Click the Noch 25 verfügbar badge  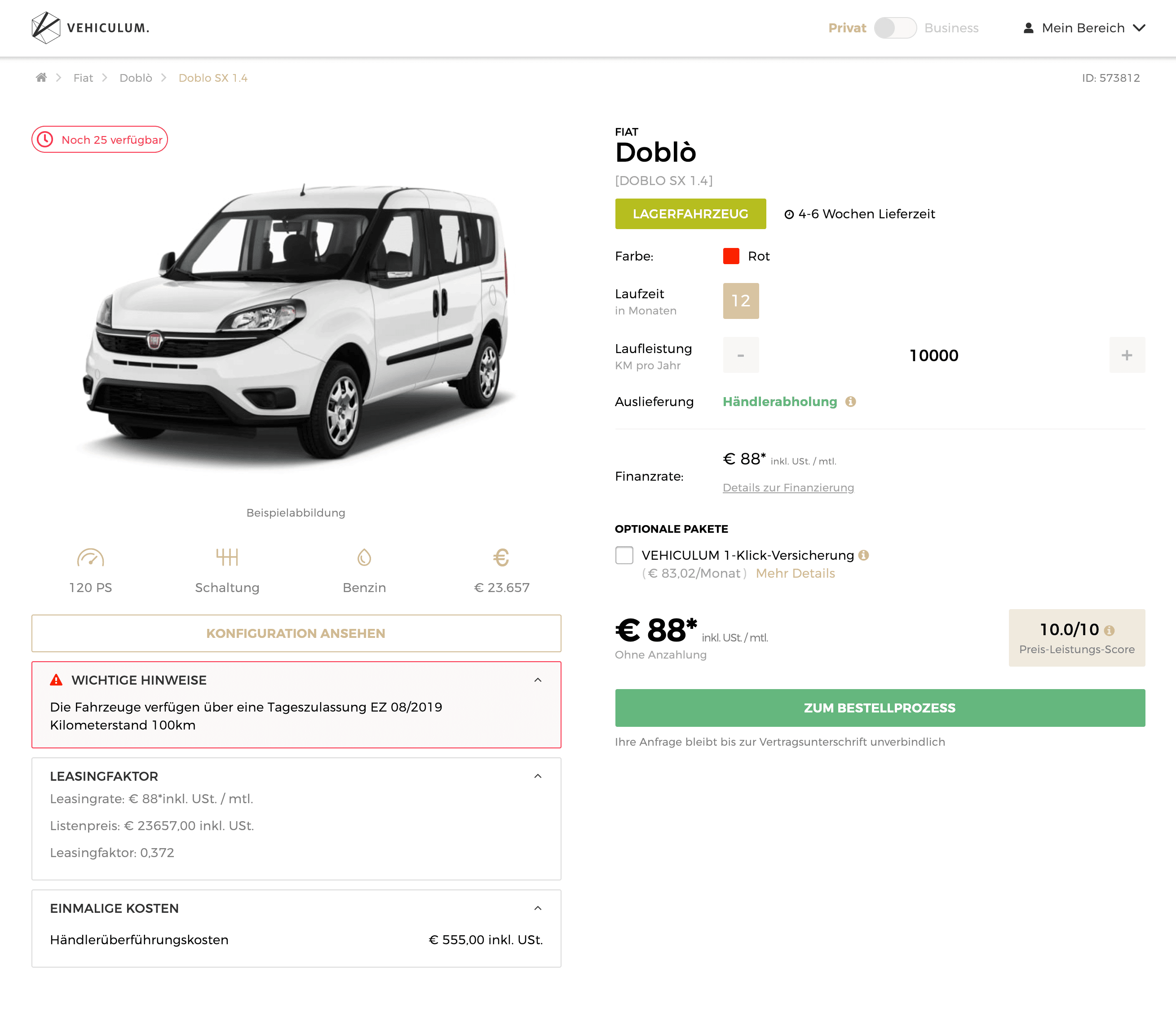click(x=100, y=139)
